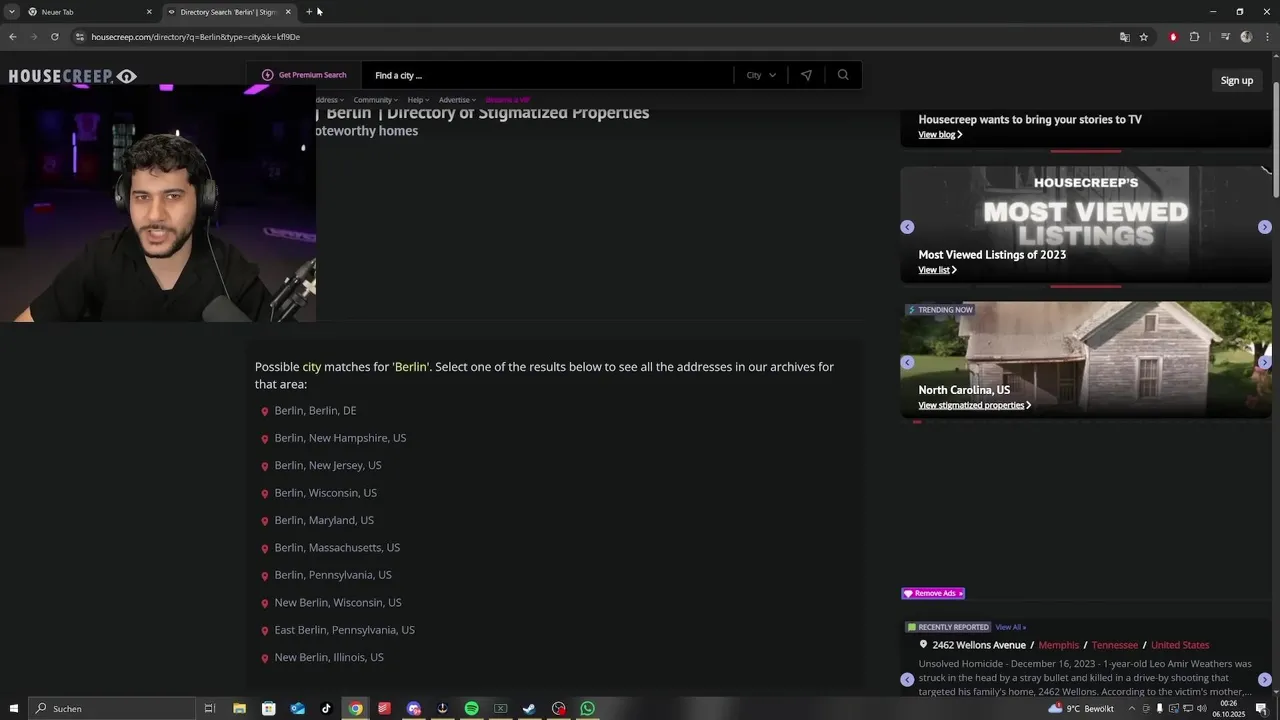Viewport: 1280px width, 720px height.
Task: Open the Community menu
Action: [375, 100]
